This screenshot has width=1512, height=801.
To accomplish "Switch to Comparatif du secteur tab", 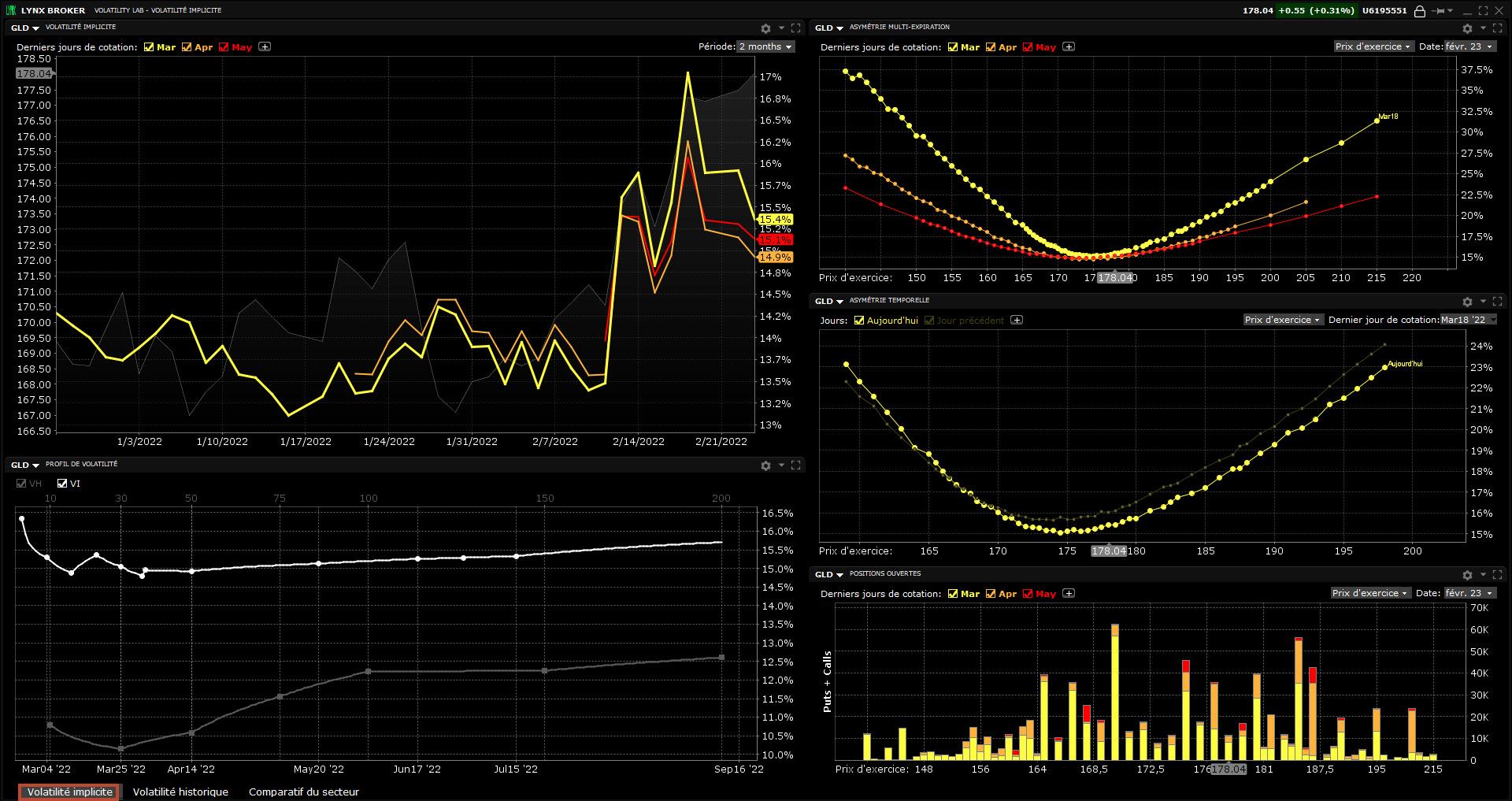I will [x=304, y=792].
